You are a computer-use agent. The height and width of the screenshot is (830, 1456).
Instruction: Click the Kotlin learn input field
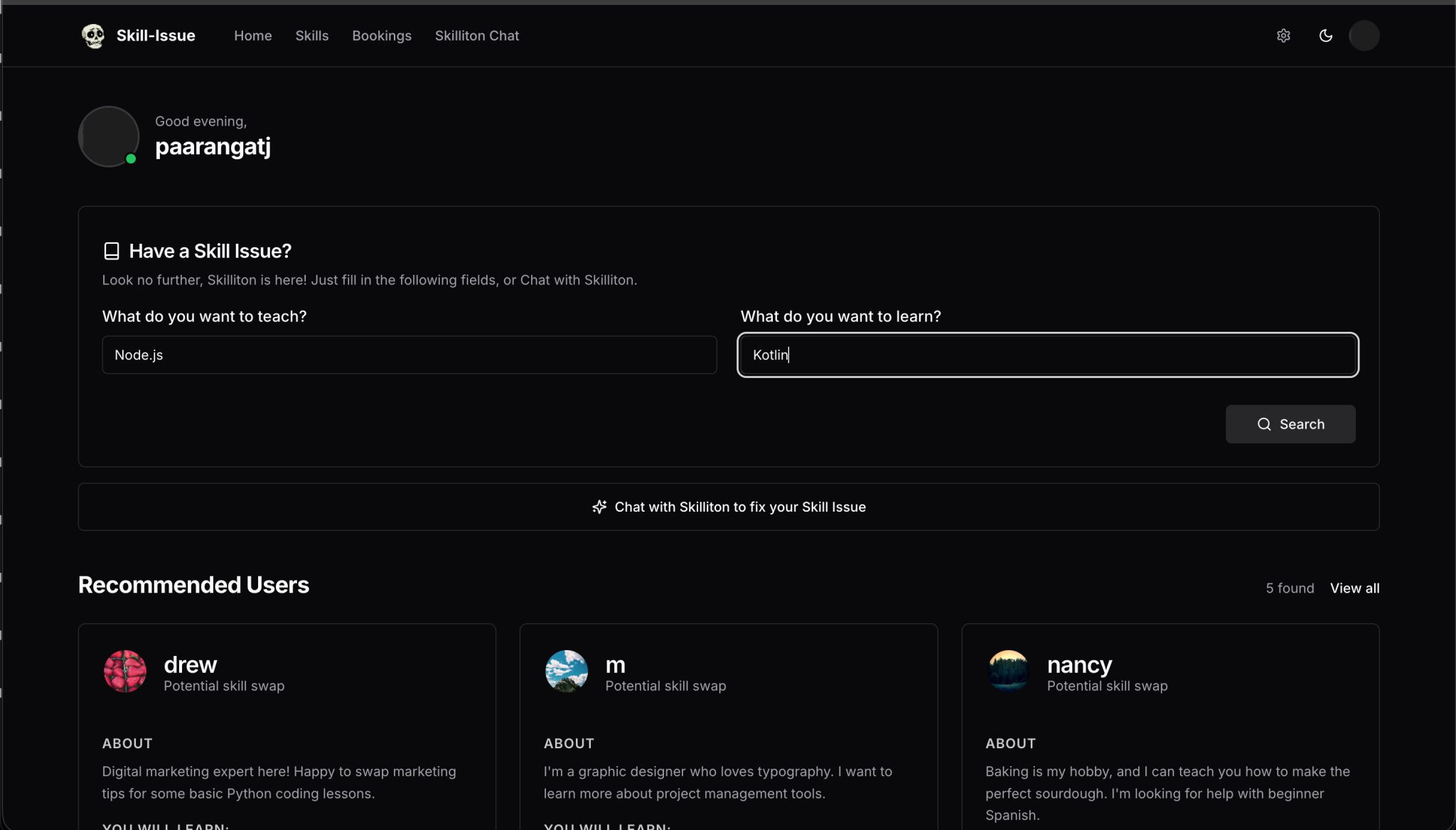point(1046,355)
